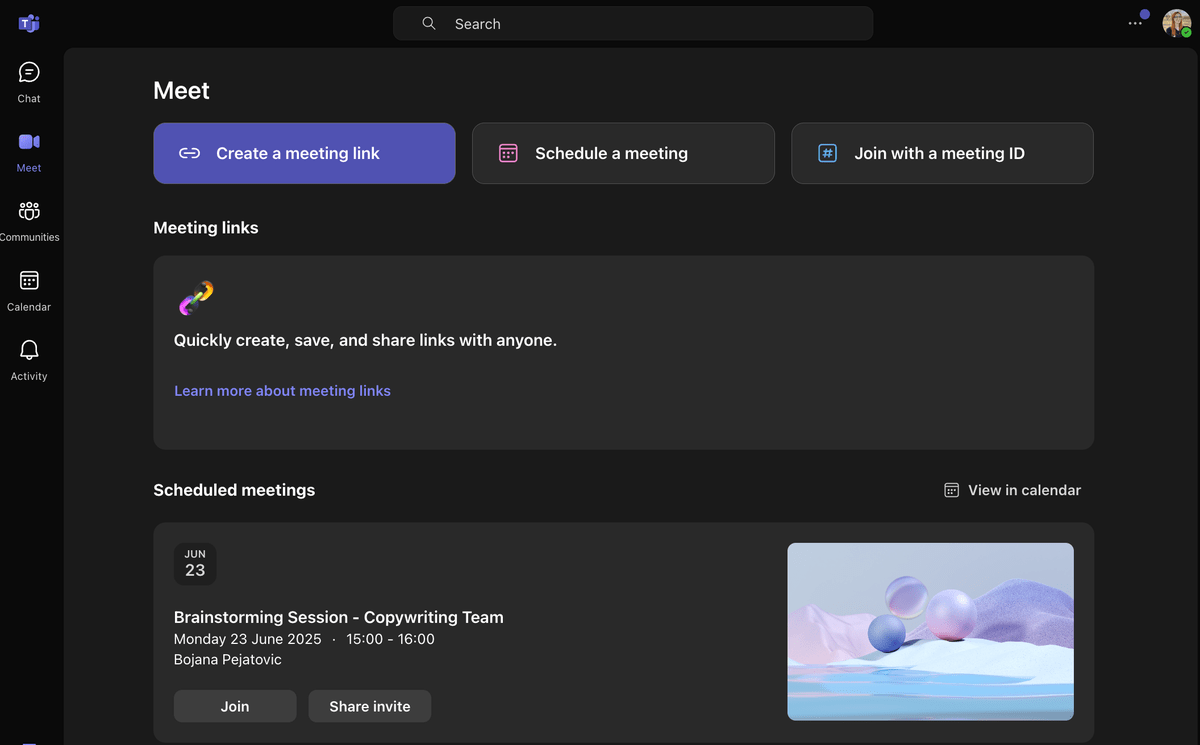
Task: Click the JUN 23 date badge
Action: point(195,564)
